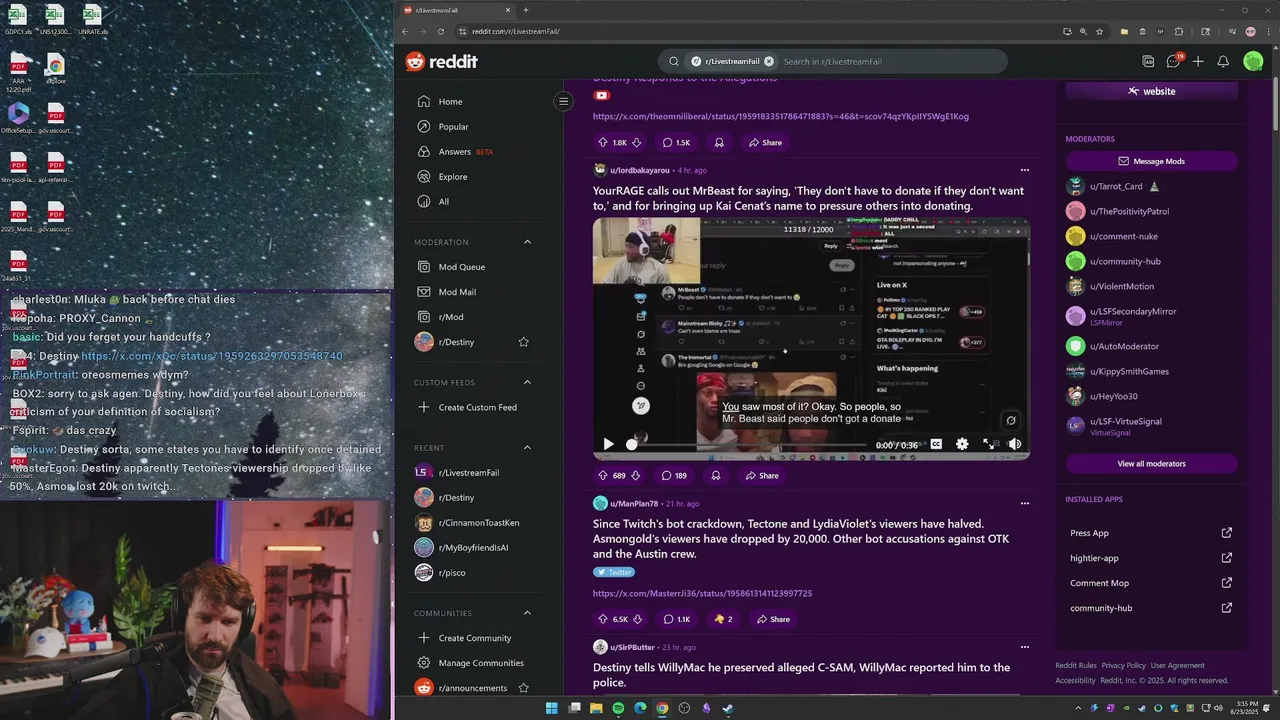Mute the video volume
This screenshot has height=720, width=1280.
point(1014,444)
